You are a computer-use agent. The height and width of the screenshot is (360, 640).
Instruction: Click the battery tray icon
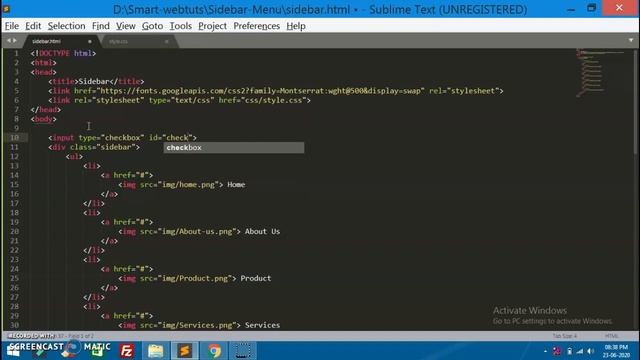click(569, 351)
